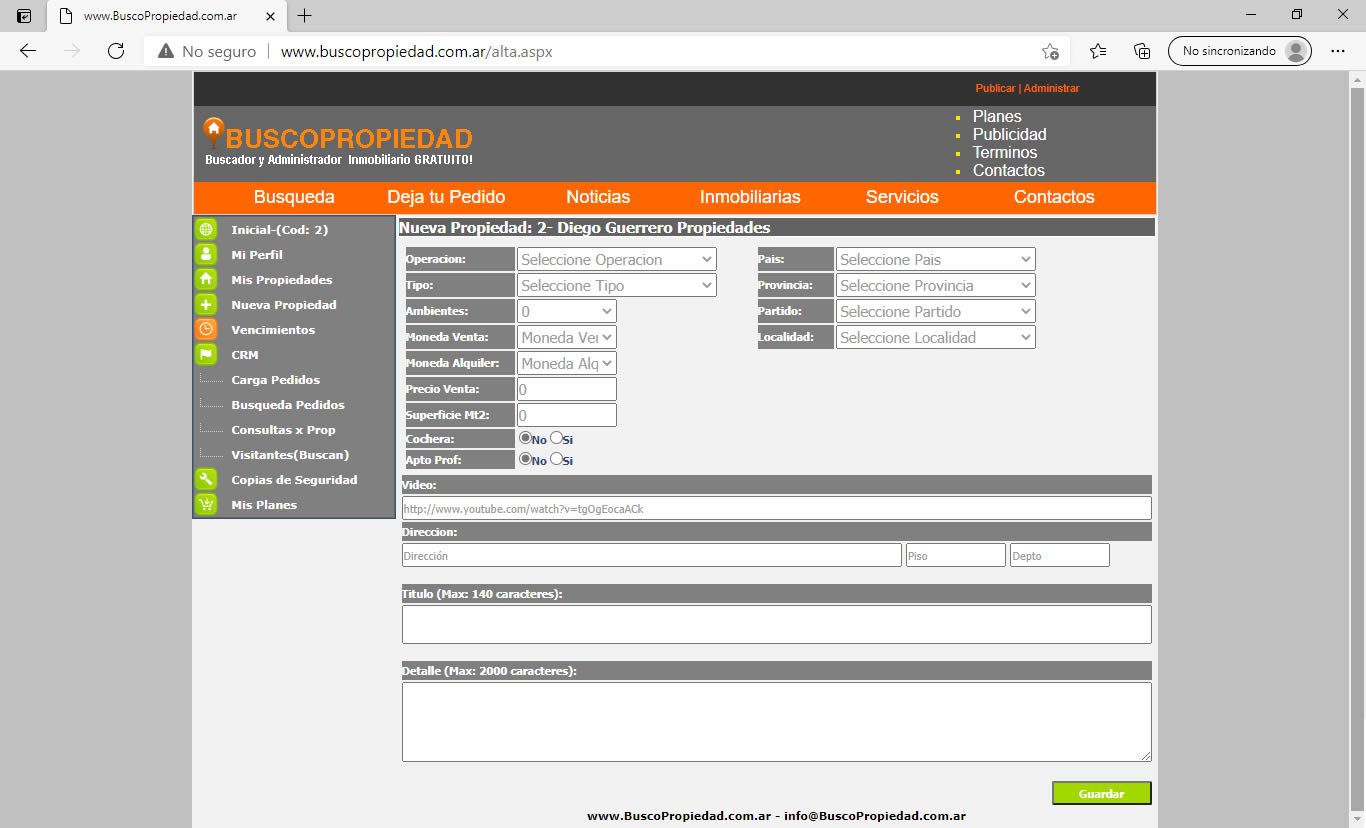This screenshot has width=1366, height=828.
Task: Reload the page with the refresh icon
Action: click(116, 51)
